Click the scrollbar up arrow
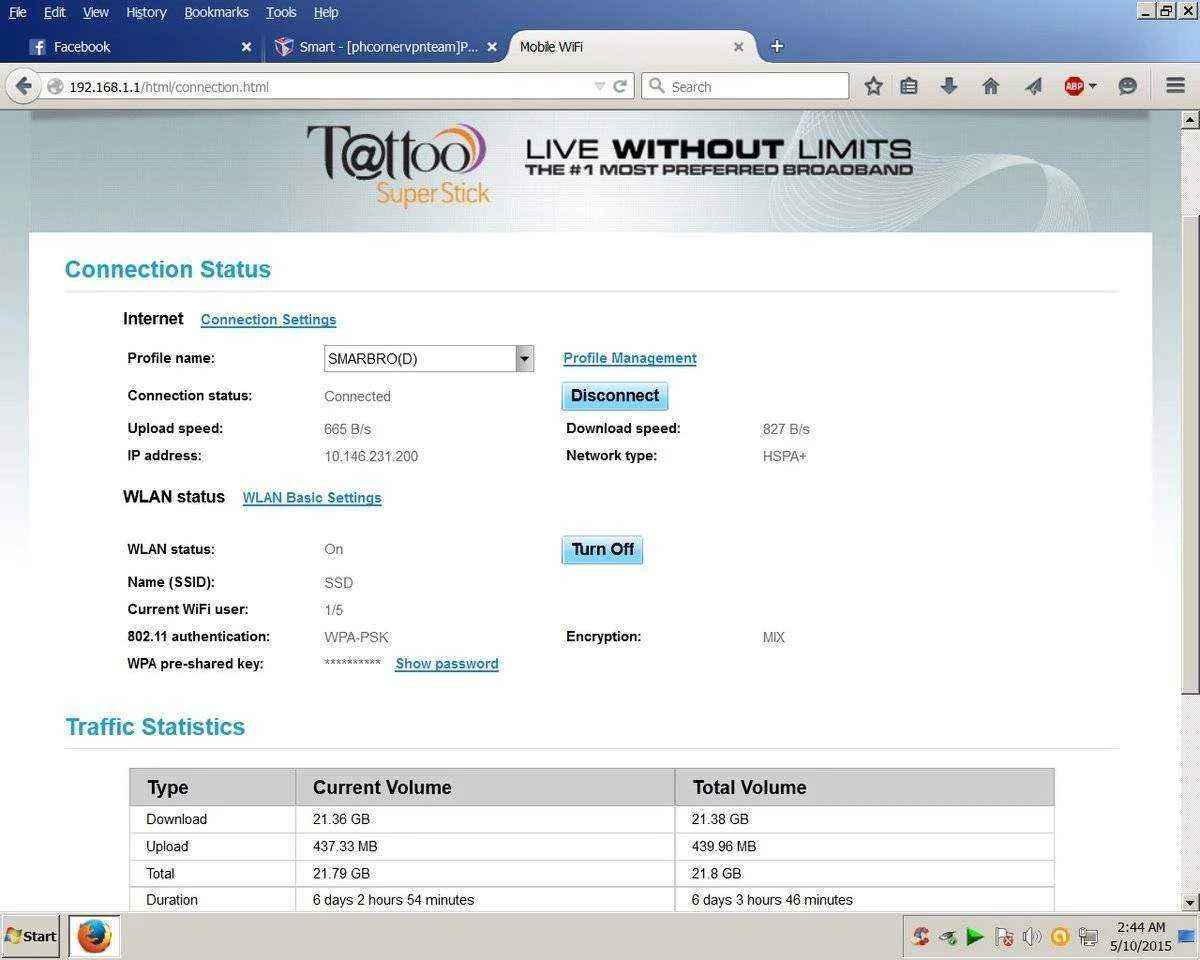1200x960 pixels. click(x=1190, y=120)
